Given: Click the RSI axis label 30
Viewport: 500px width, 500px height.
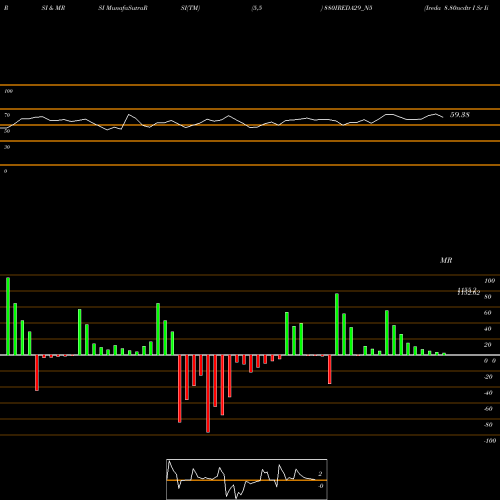Looking at the screenshot, I should 7,147.
